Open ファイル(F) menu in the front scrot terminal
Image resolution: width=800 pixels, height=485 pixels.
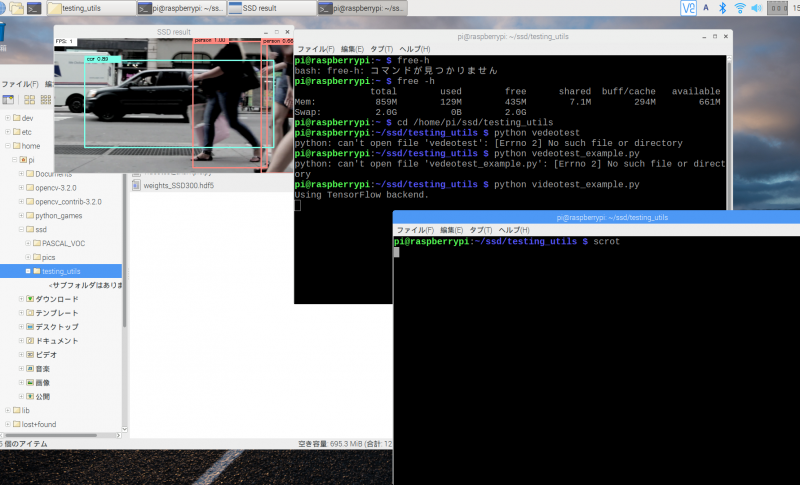click(415, 230)
